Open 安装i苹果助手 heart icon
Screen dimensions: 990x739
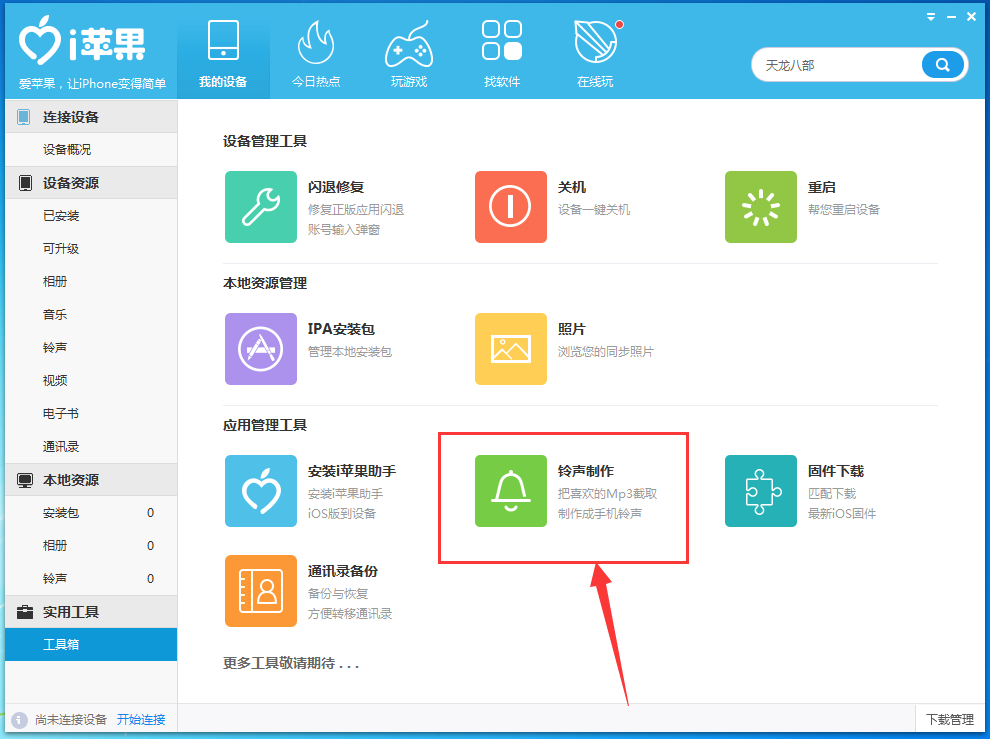[x=261, y=491]
